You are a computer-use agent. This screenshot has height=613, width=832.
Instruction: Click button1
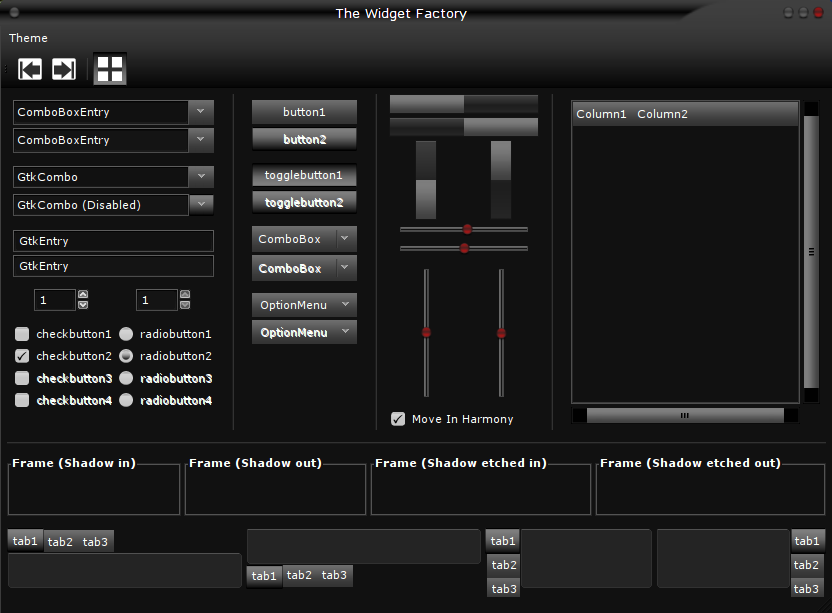click(x=304, y=112)
